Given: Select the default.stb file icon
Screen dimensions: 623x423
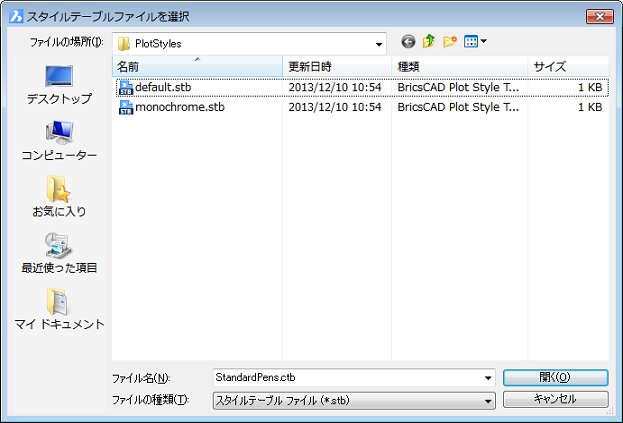Looking at the screenshot, I should [126, 88].
